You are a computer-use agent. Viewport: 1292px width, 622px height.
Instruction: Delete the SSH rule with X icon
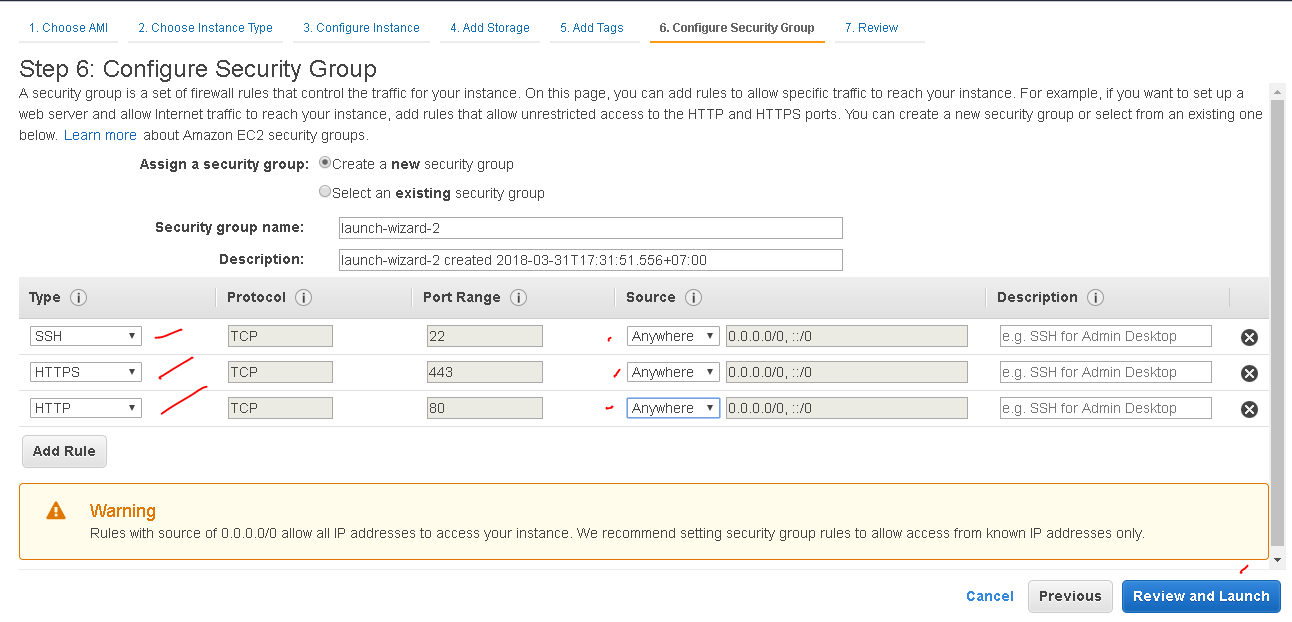pos(1249,337)
